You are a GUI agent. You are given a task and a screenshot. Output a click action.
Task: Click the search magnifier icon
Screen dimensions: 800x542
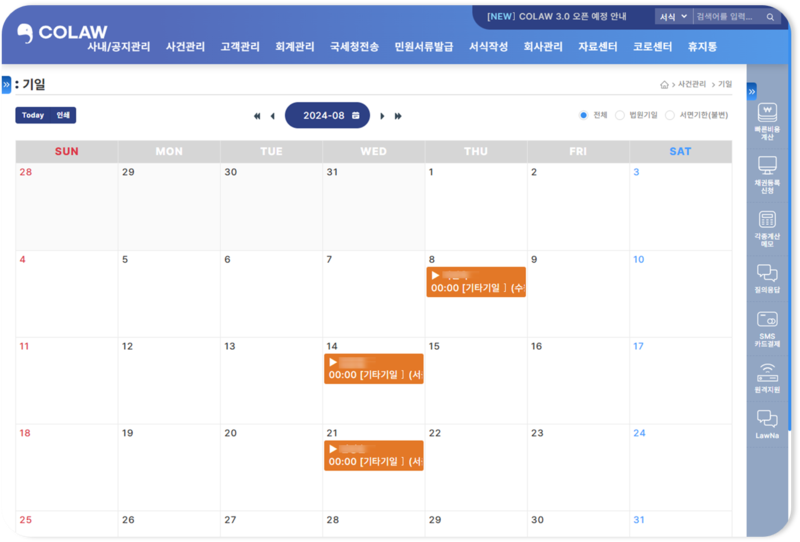tap(770, 17)
